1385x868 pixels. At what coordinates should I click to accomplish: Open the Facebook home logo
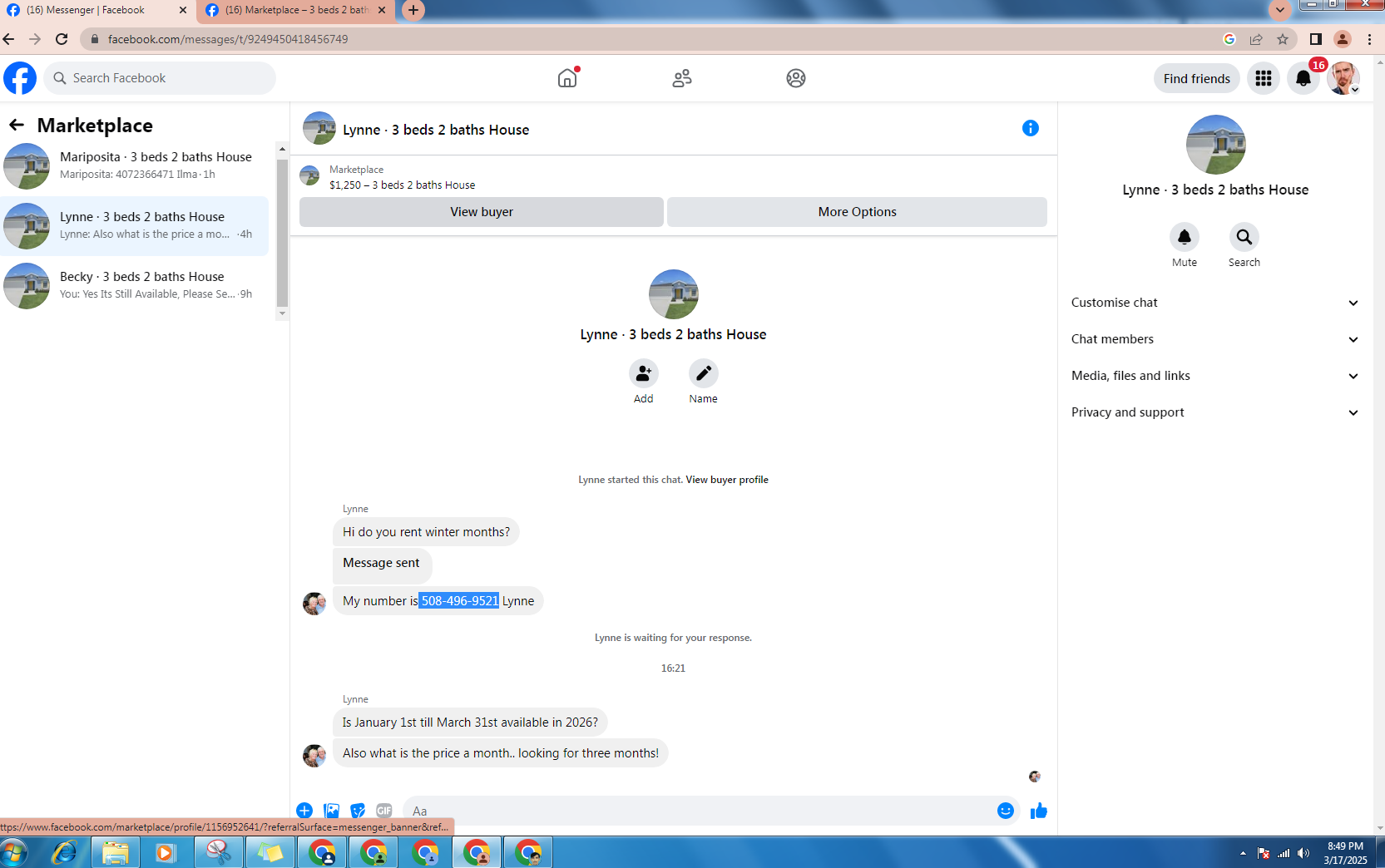(x=20, y=78)
